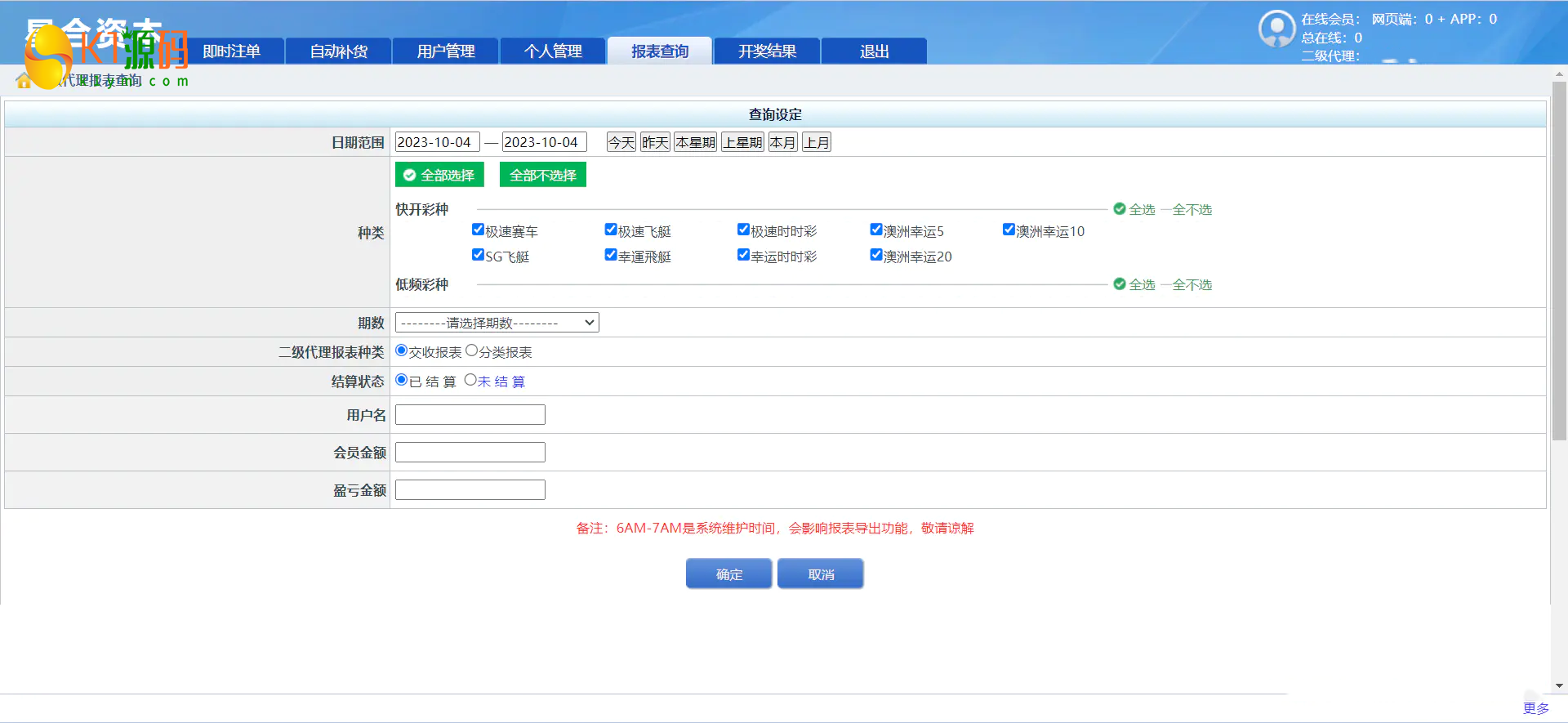Screen dimensions: 1568x723
Task: Click the home icon in breadcrumb
Action: pyautogui.click(x=24, y=81)
